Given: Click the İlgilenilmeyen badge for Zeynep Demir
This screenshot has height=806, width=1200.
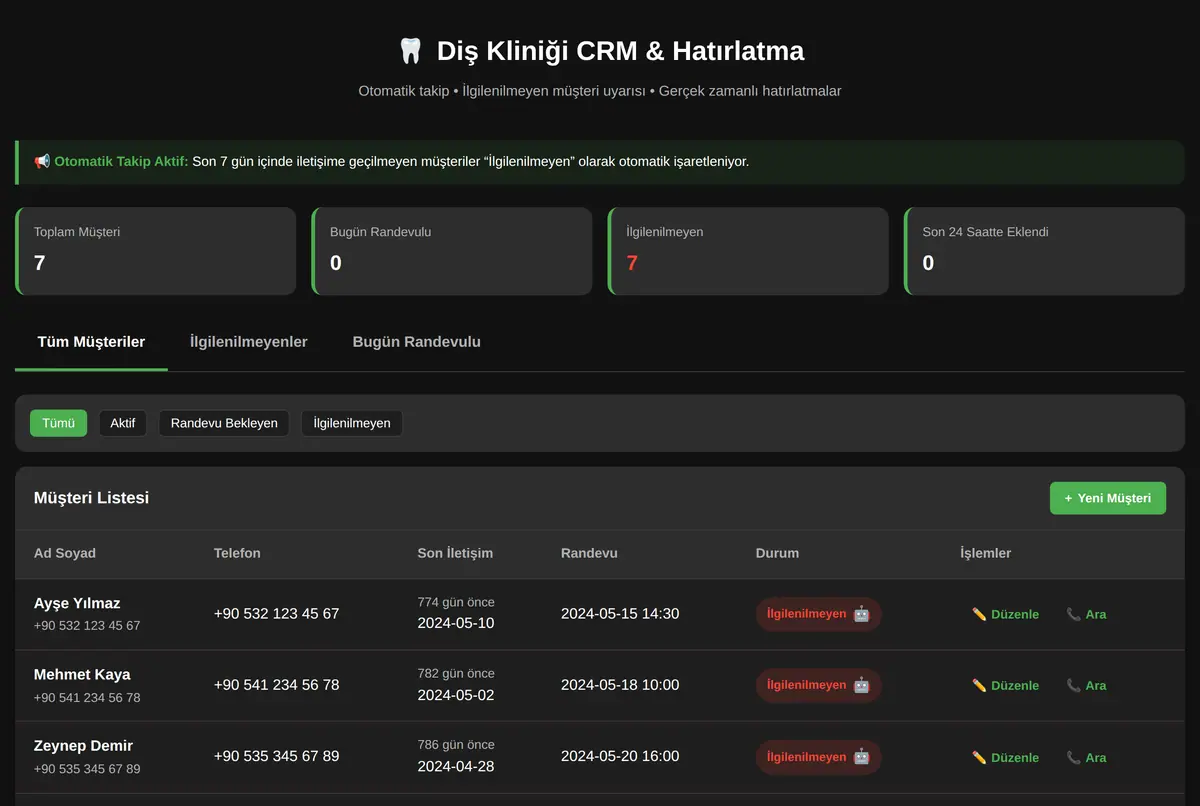Looking at the screenshot, I should coord(818,757).
